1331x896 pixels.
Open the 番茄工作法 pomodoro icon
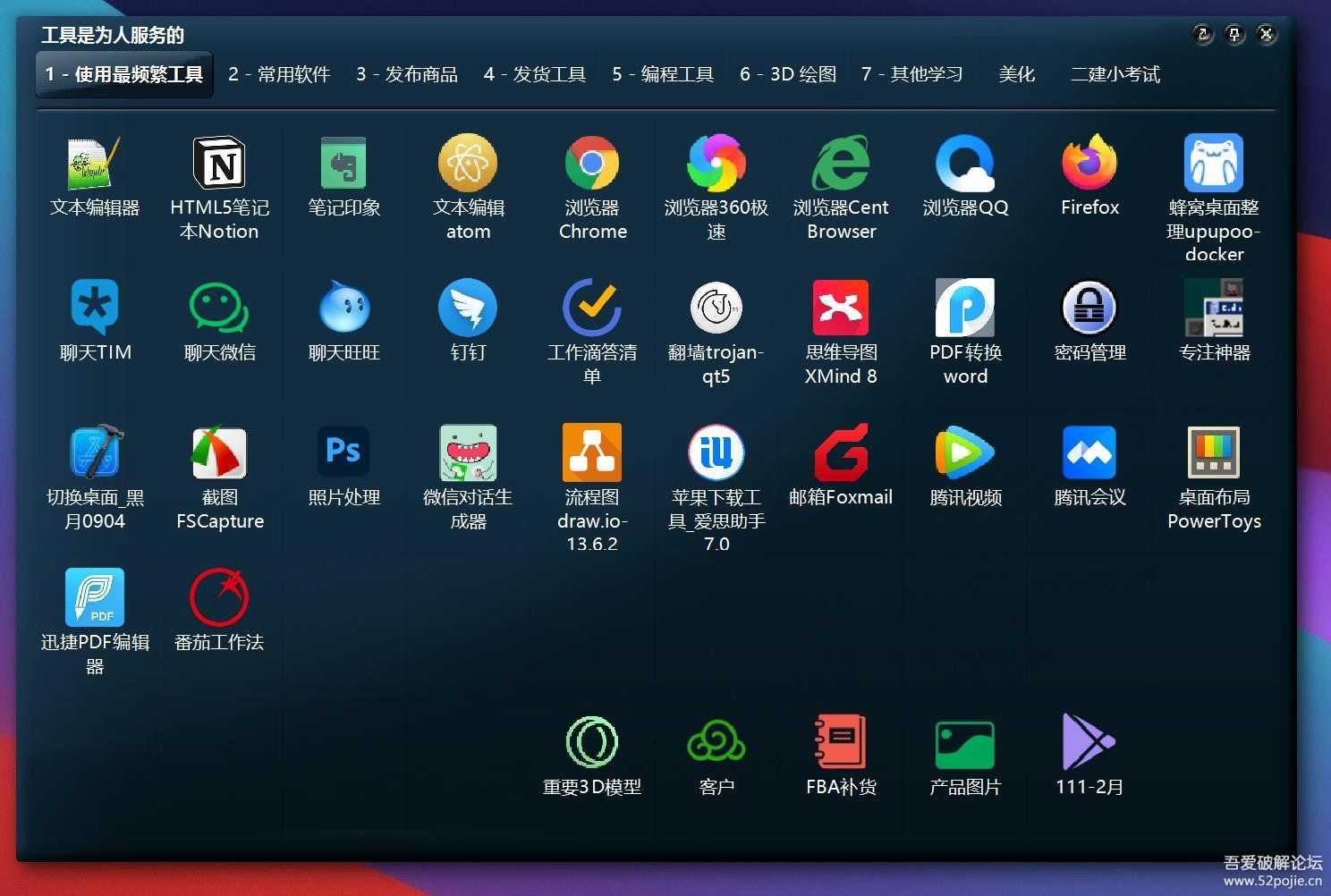(x=219, y=597)
